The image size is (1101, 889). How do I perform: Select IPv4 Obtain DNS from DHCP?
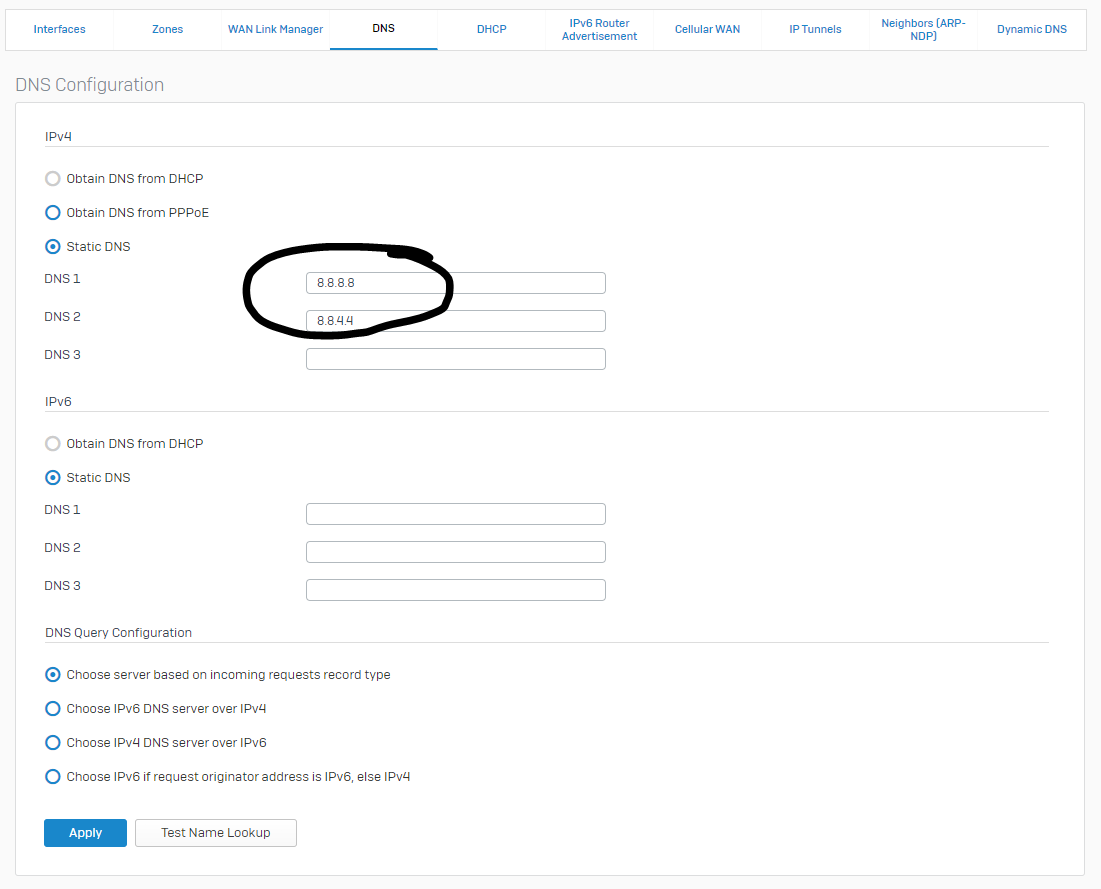[53, 178]
